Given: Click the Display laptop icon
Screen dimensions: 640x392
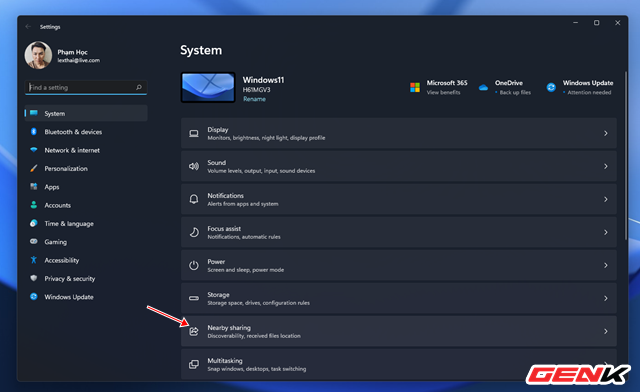Looking at the screenshot, I should point(194,134).
